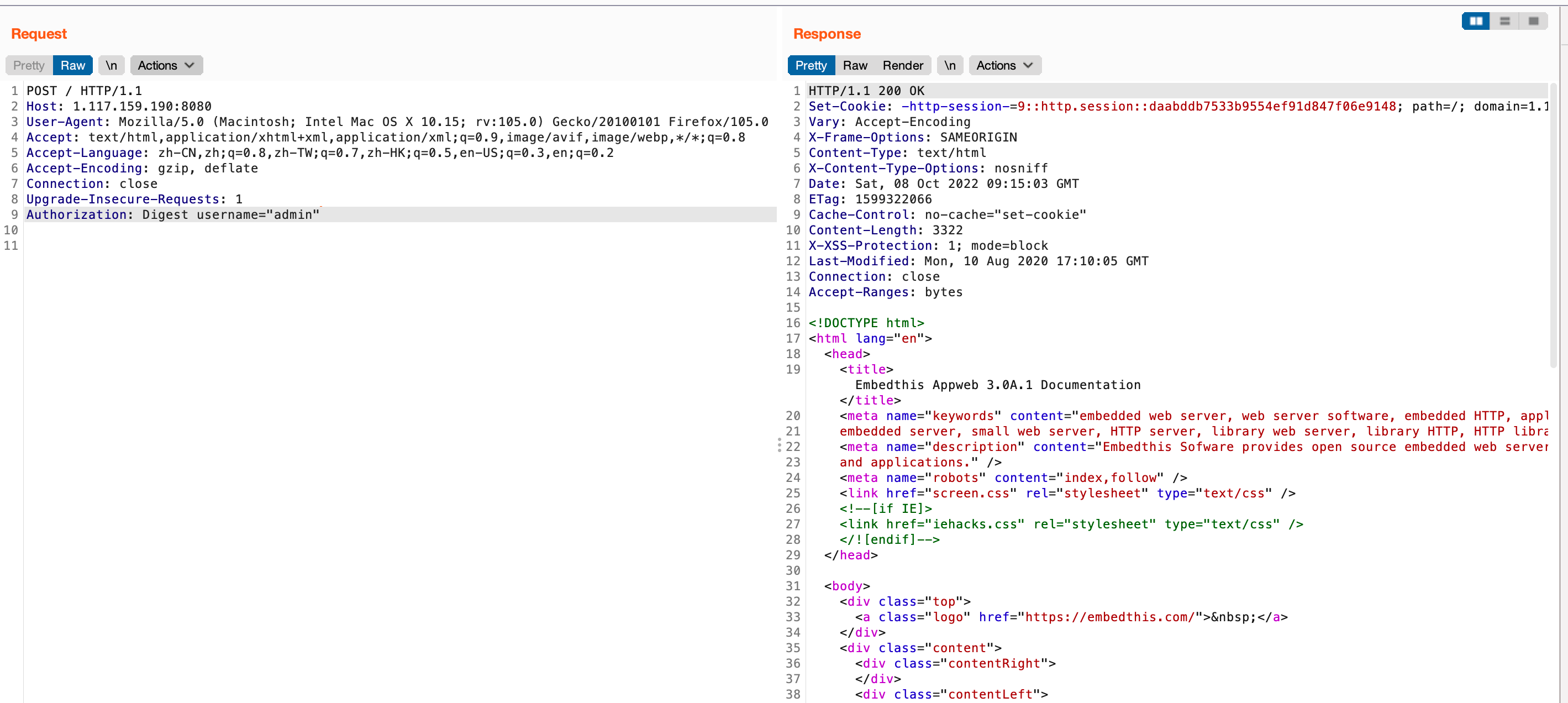This screenshot has height=703, width=1568.
Task: Select the Raw tab in Request panel
Action: point(72,65)
